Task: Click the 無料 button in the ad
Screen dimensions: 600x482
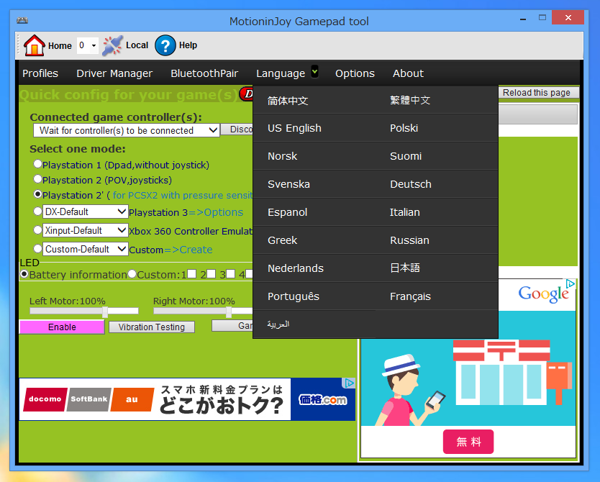Action: [x=468, y=441]
